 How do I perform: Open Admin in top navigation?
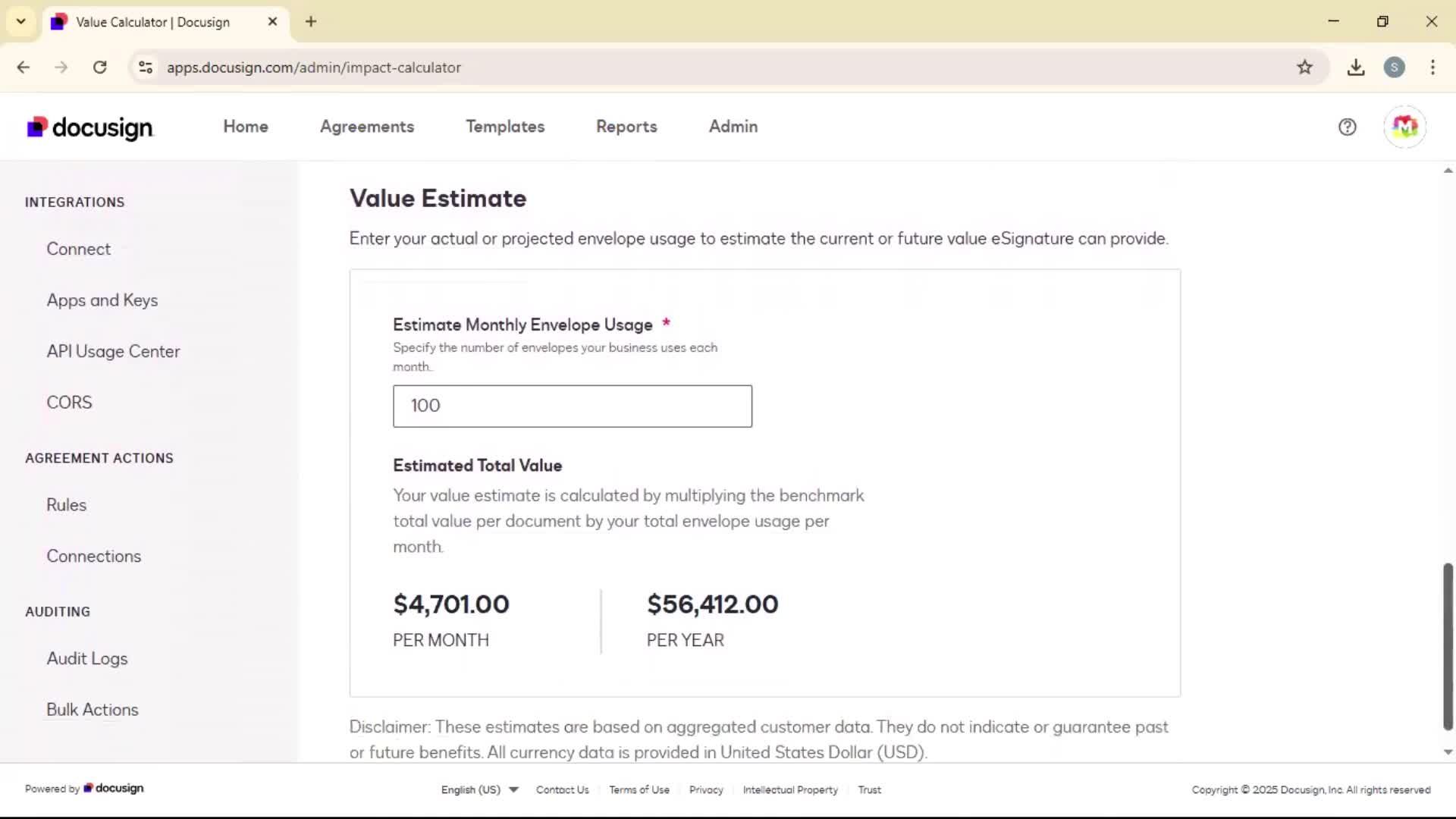[x=733, y=127]
